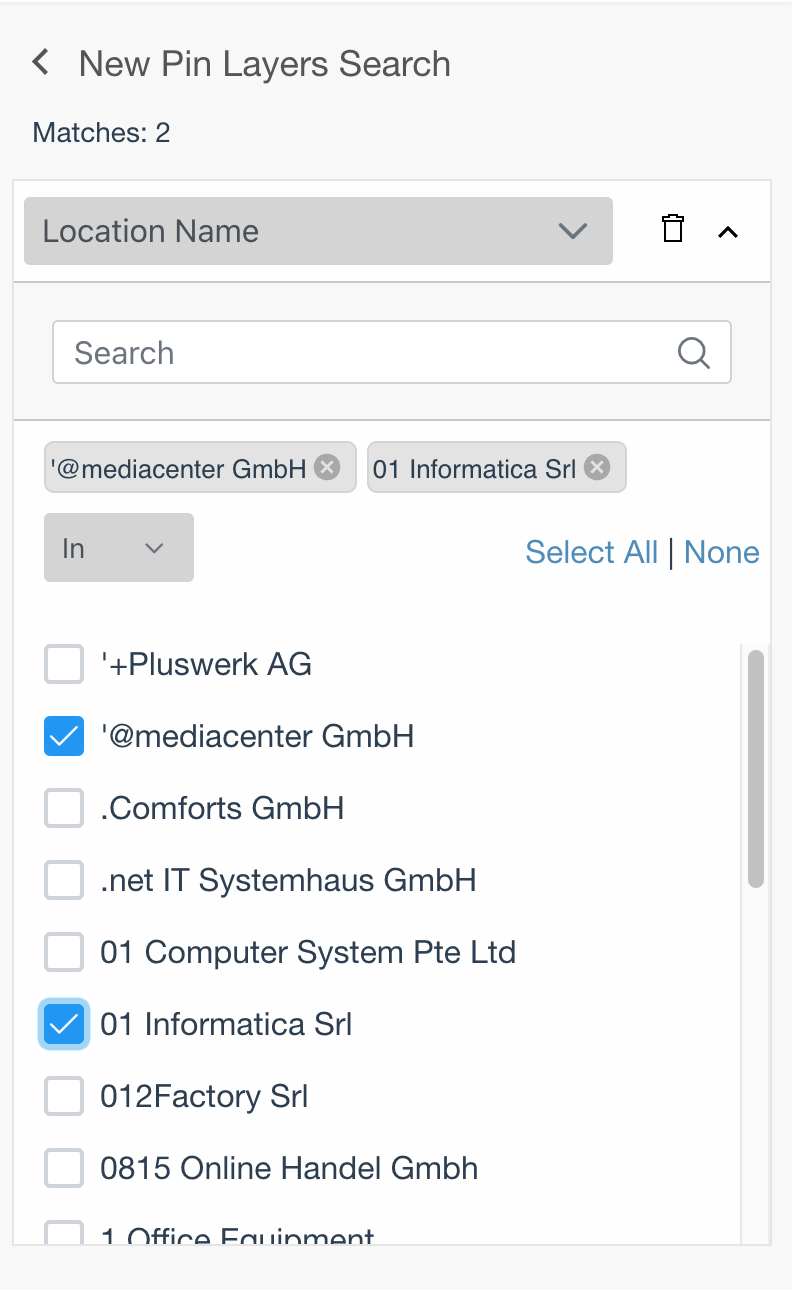Open the Location Name dropdown

pos(318,231)
